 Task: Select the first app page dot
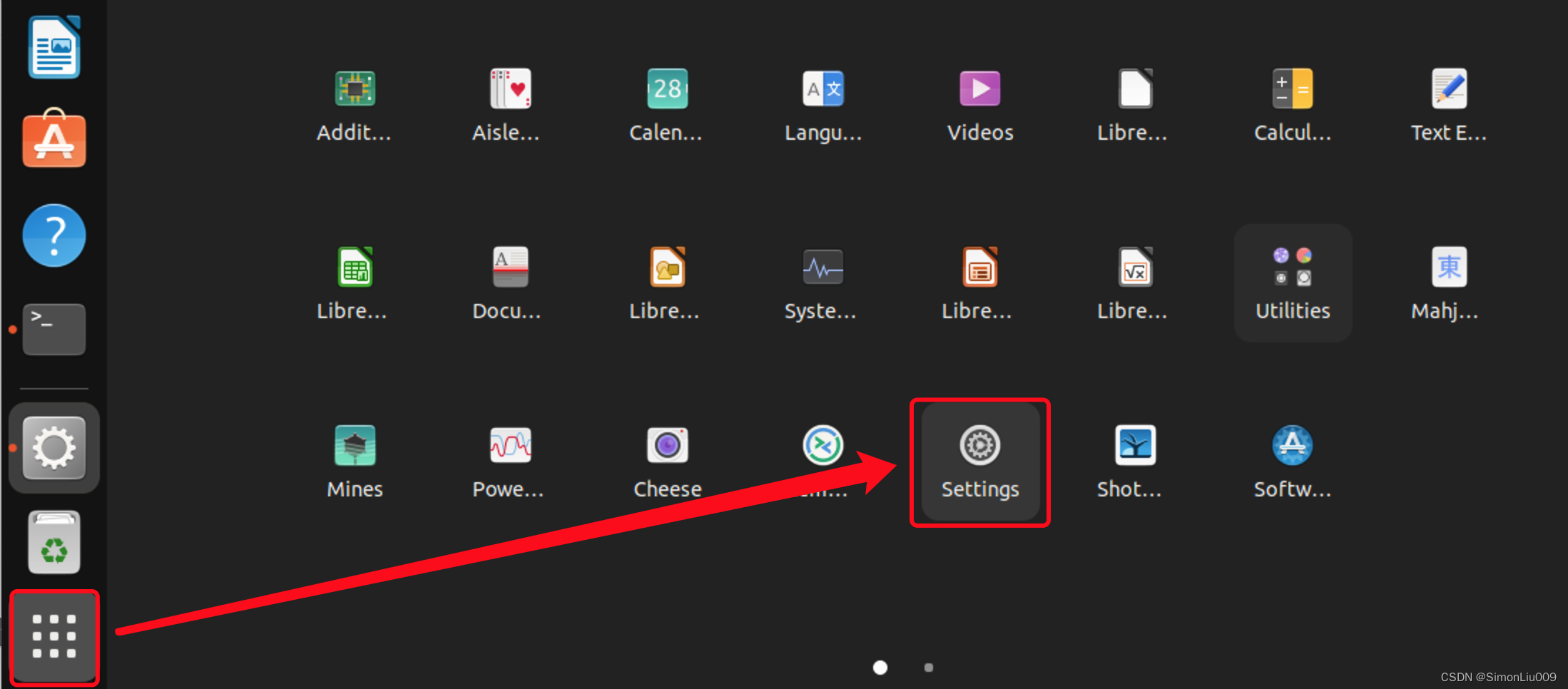(880, 668)
